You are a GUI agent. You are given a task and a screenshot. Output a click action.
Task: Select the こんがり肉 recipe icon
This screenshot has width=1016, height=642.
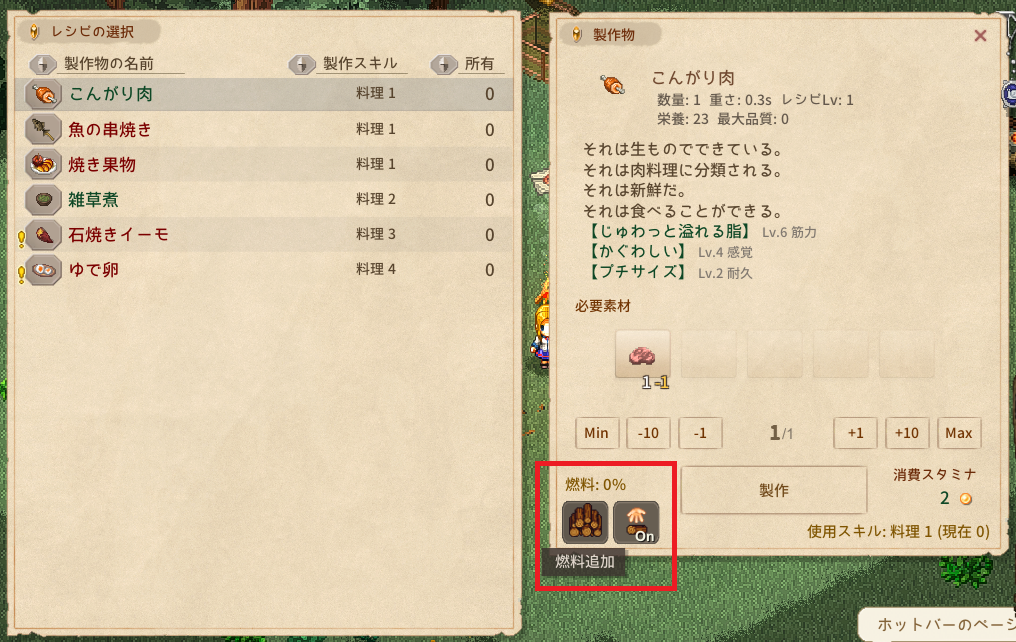click(x=43, y=95)
